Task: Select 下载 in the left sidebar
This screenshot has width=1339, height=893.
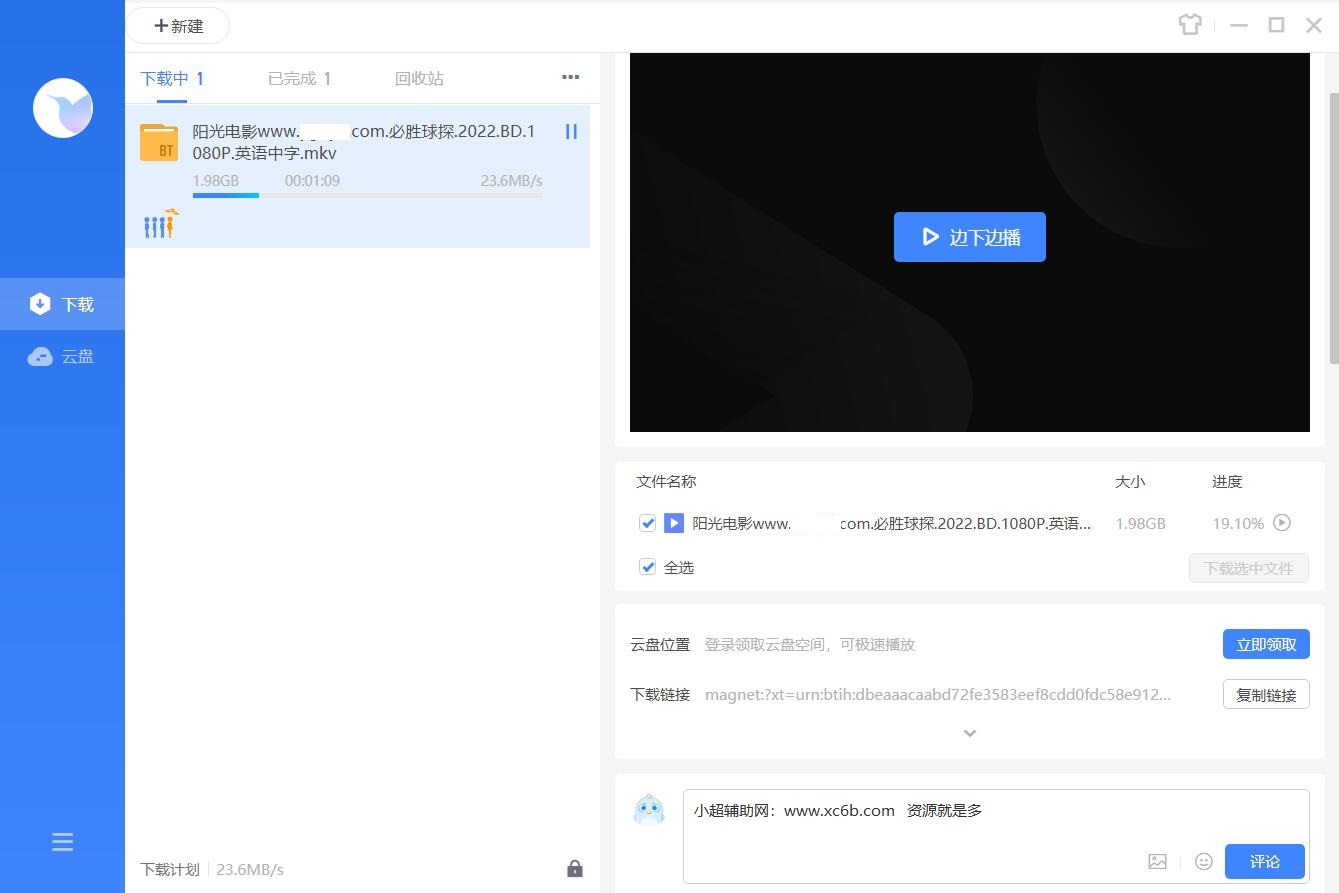Action: coord(62,303)
